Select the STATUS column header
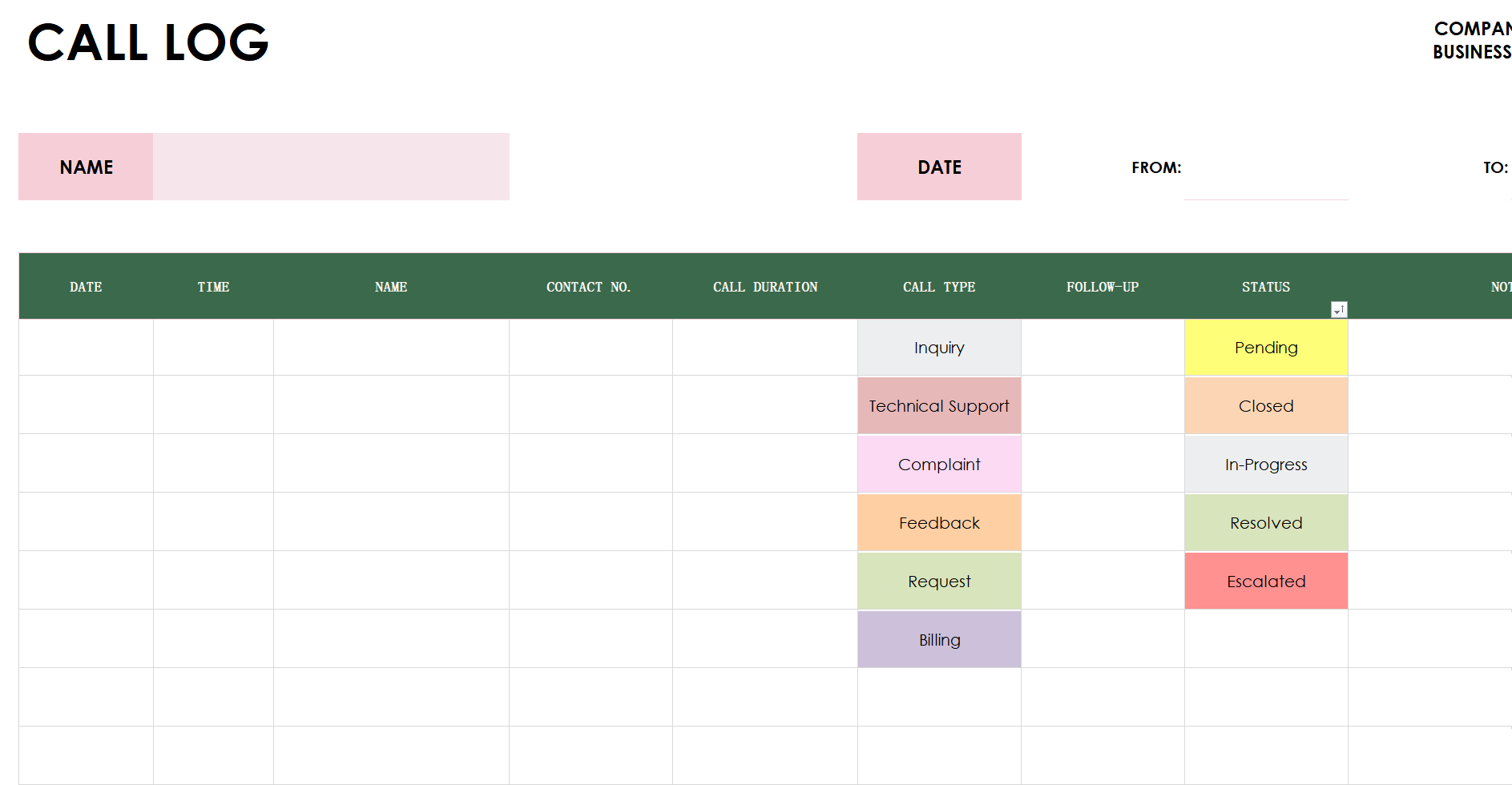Image resolution: width=1512 pixels, height=785 pixels. (1266, 287)
